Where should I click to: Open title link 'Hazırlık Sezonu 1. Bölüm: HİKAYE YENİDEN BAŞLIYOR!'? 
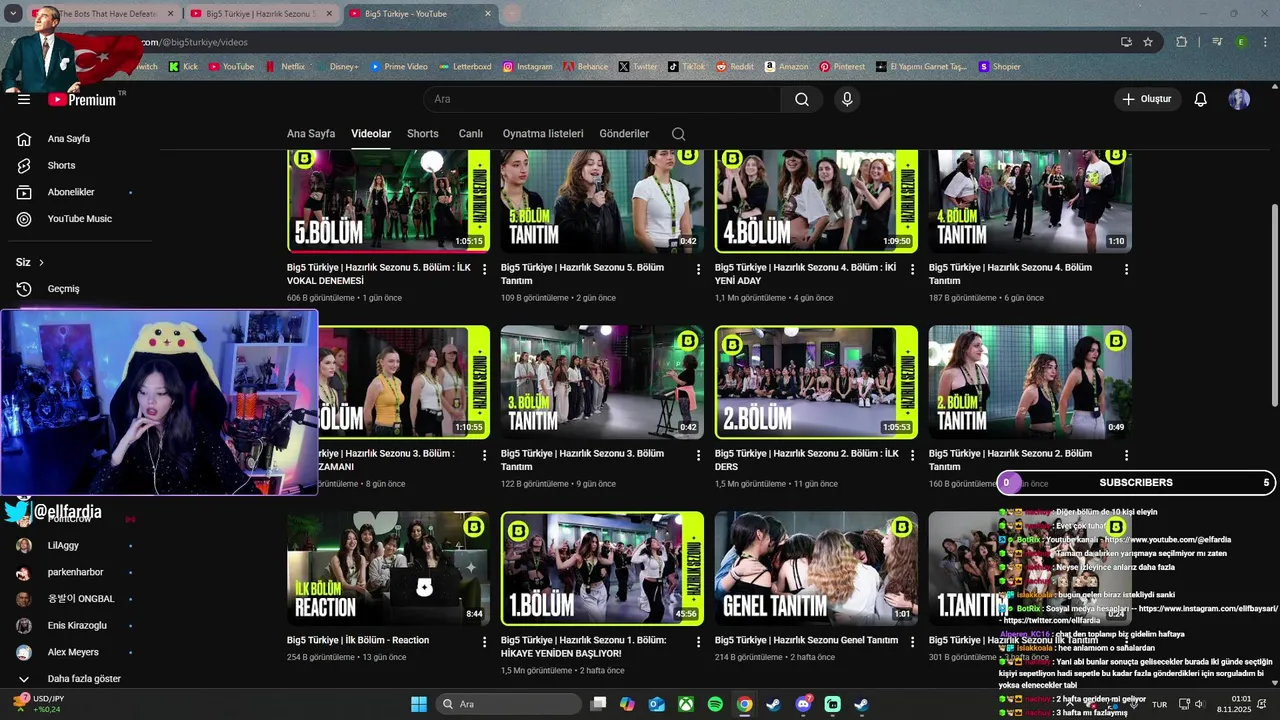583,646
